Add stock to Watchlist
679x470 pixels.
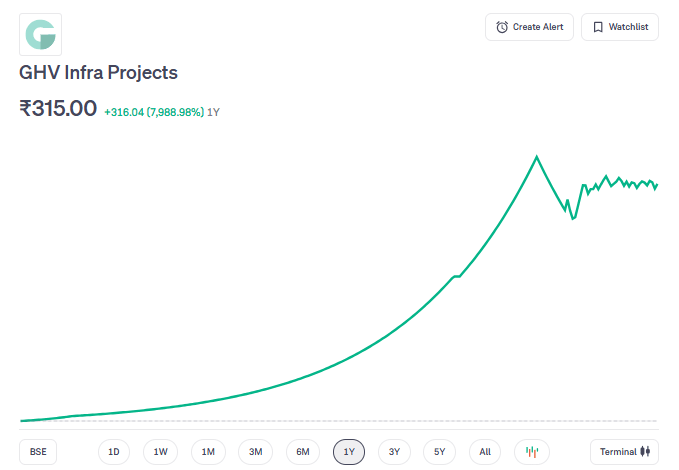[620, 27]
